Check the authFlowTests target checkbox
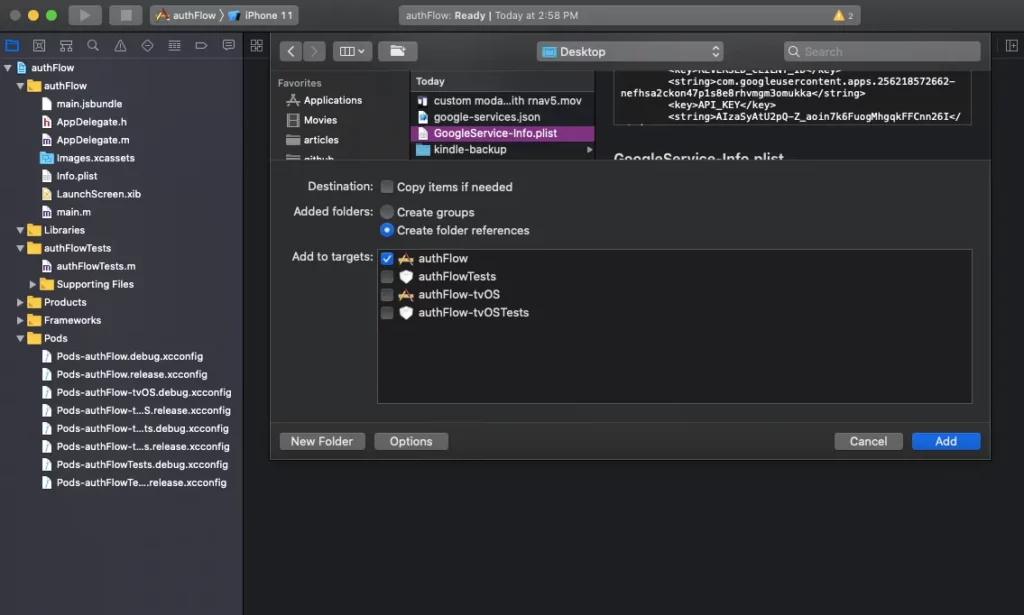 click(387, 277)
